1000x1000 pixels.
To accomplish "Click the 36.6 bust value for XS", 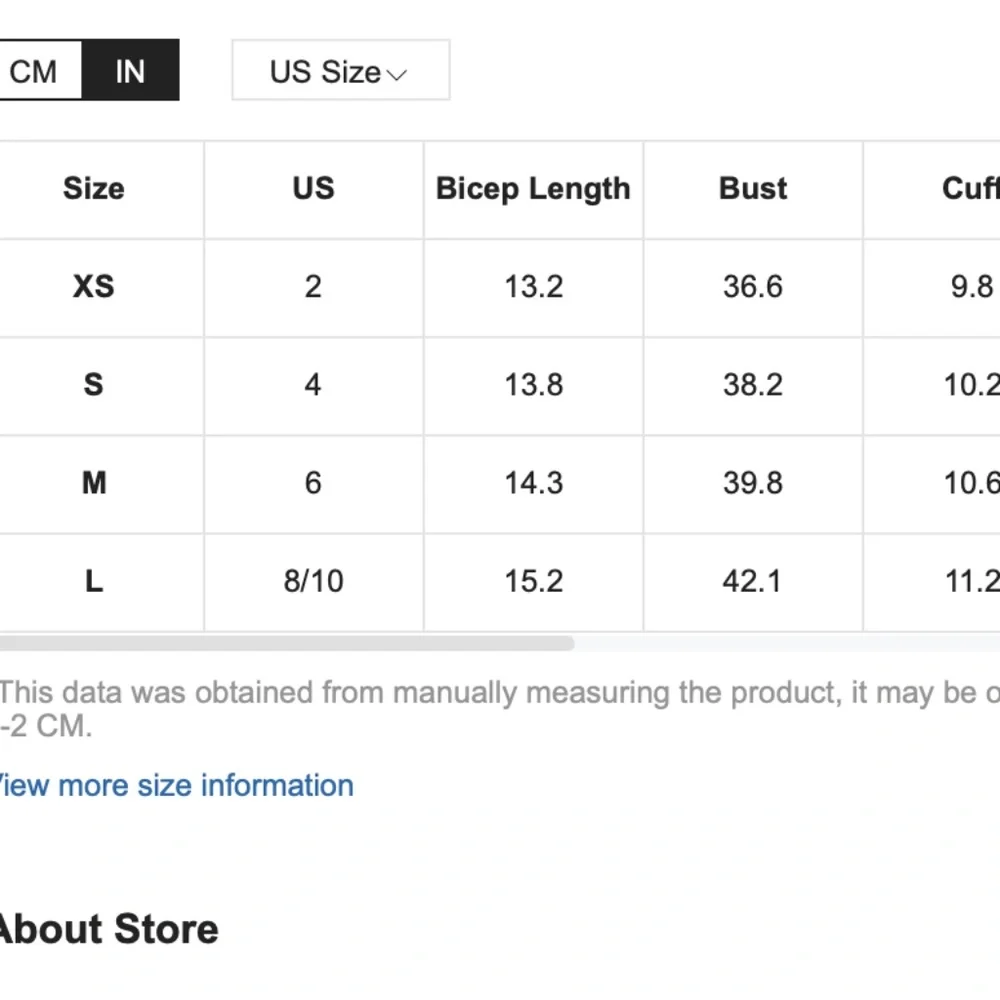I will [x=753, y=287].
